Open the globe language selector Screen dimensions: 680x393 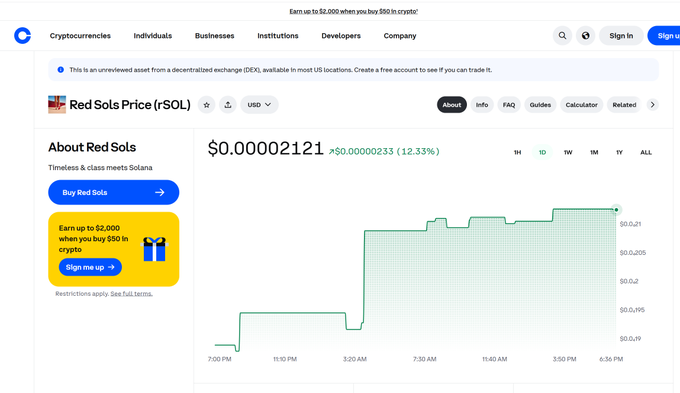[585, 36]
